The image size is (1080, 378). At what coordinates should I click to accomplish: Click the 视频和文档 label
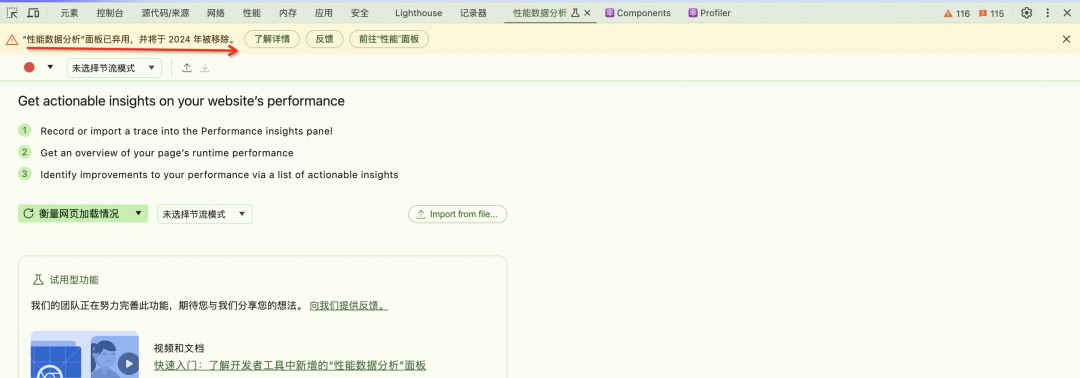pyautogui.click(x=179, y=348)
